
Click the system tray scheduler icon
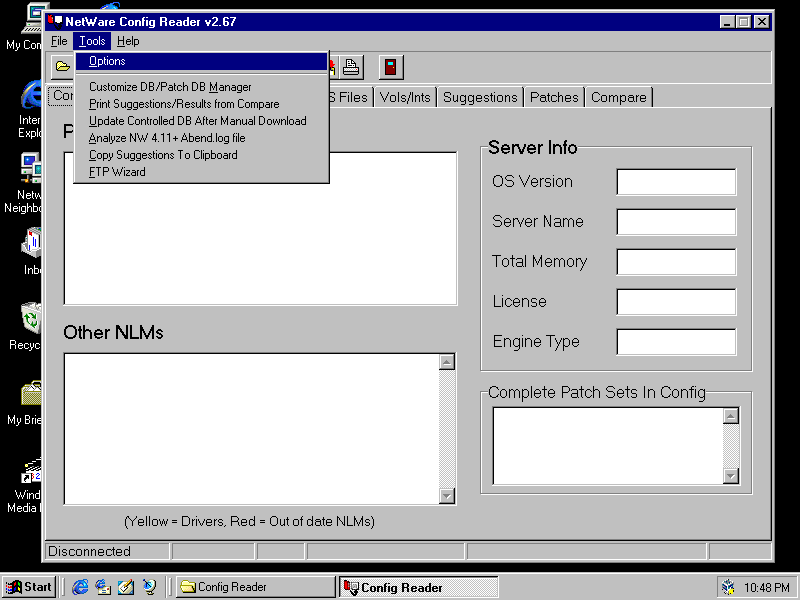click(x=728, y=587)
